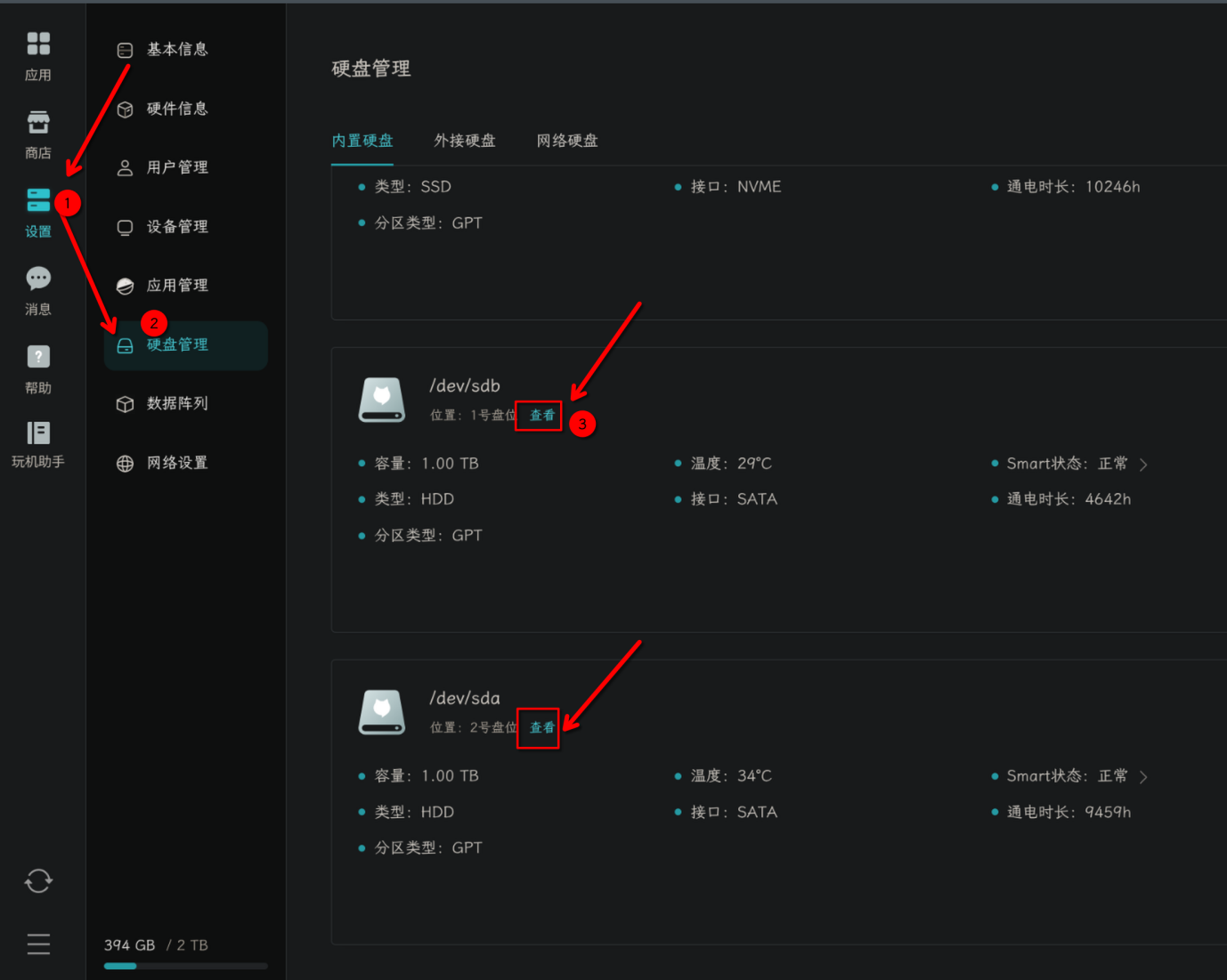Click the 设备管理 device icon

coord(126,228)
